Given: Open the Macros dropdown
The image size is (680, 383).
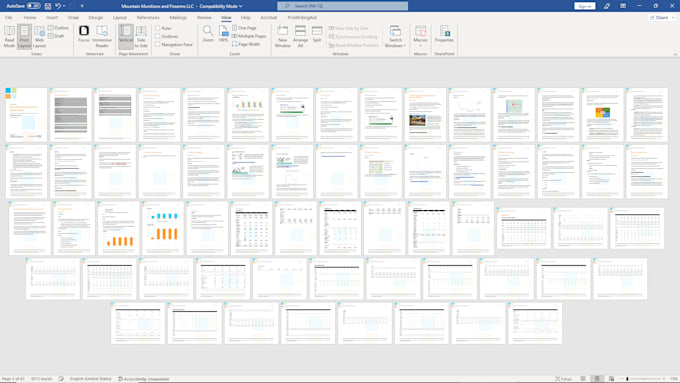Looking at the screenshot, I should tap(420, 36).
